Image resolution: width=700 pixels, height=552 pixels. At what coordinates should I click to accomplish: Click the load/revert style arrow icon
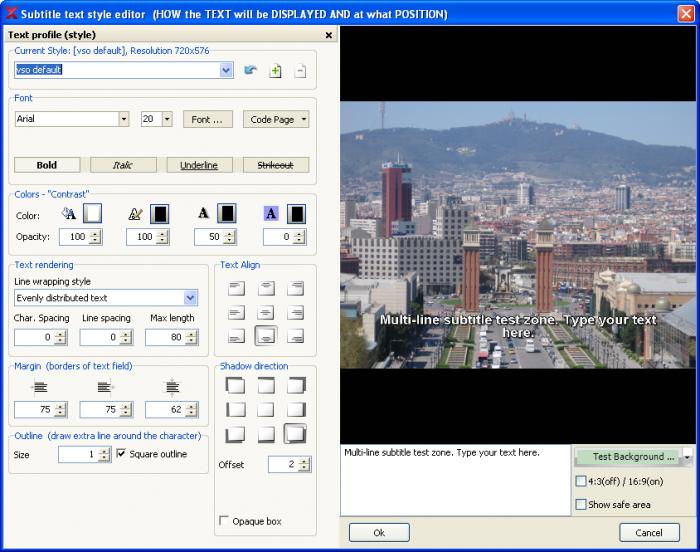[x=250, y=70]
